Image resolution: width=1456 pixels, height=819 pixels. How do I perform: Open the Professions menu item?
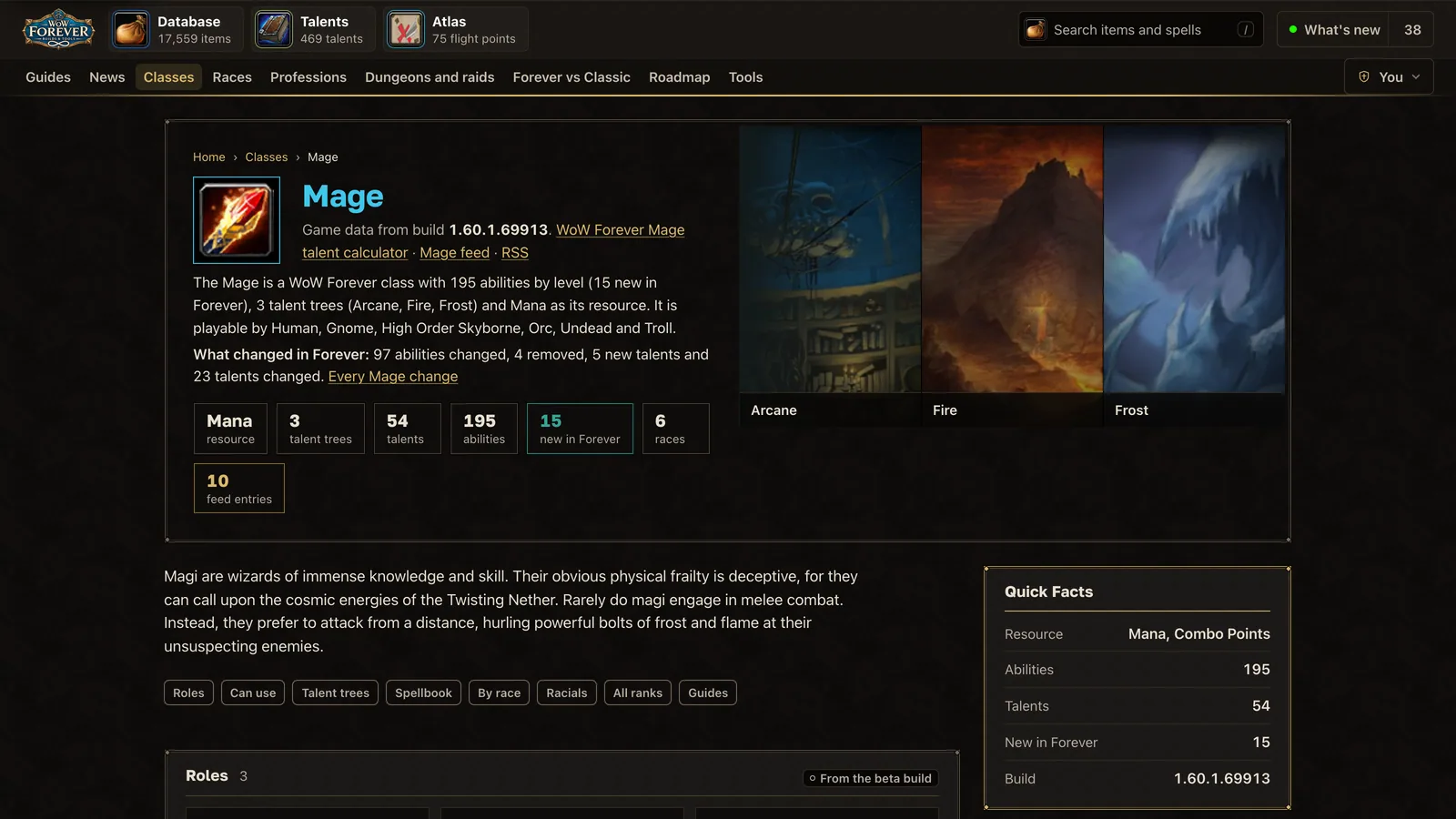pos(308,77)
